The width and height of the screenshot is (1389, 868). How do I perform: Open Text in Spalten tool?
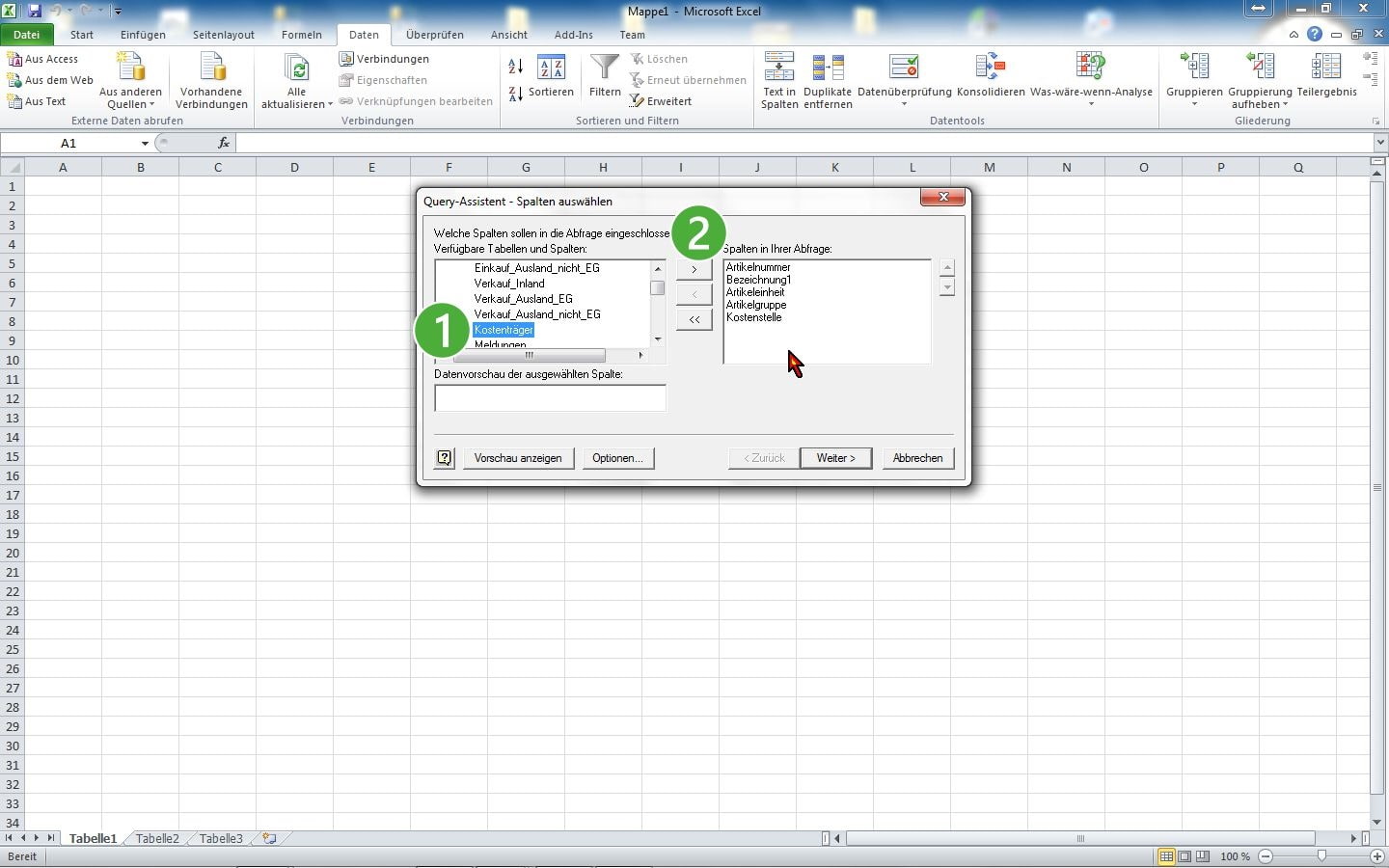click(x=778, y=81)
